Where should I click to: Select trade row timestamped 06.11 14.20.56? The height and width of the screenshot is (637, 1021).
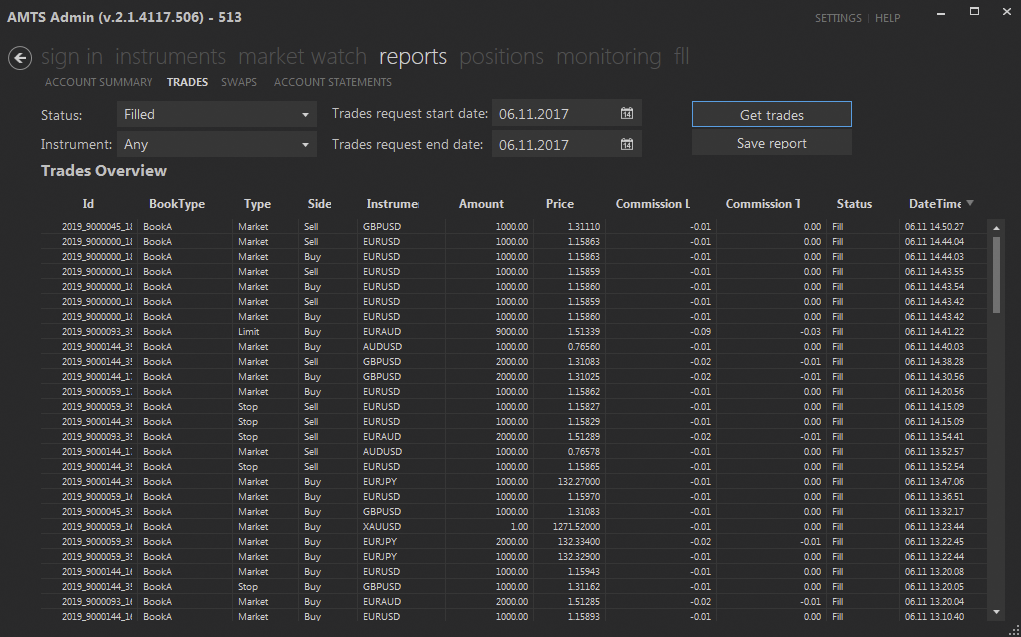[514, 391]
